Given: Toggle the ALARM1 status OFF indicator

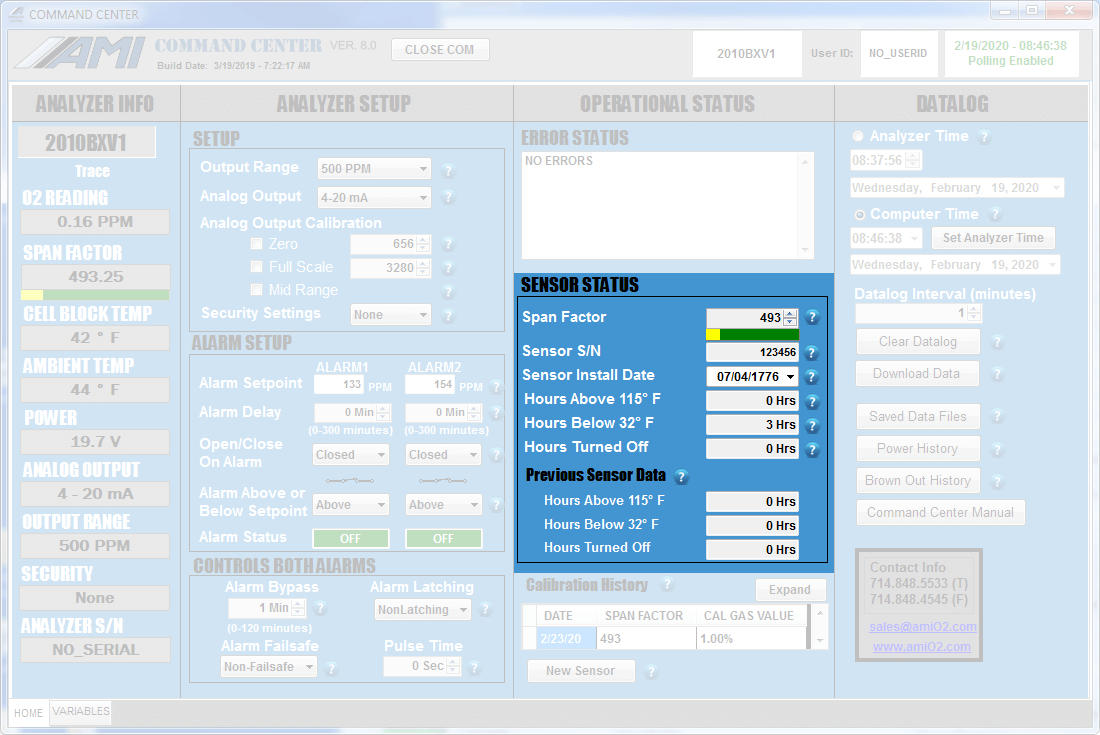Looking at the screenshot, I should (x=351, y=539).
